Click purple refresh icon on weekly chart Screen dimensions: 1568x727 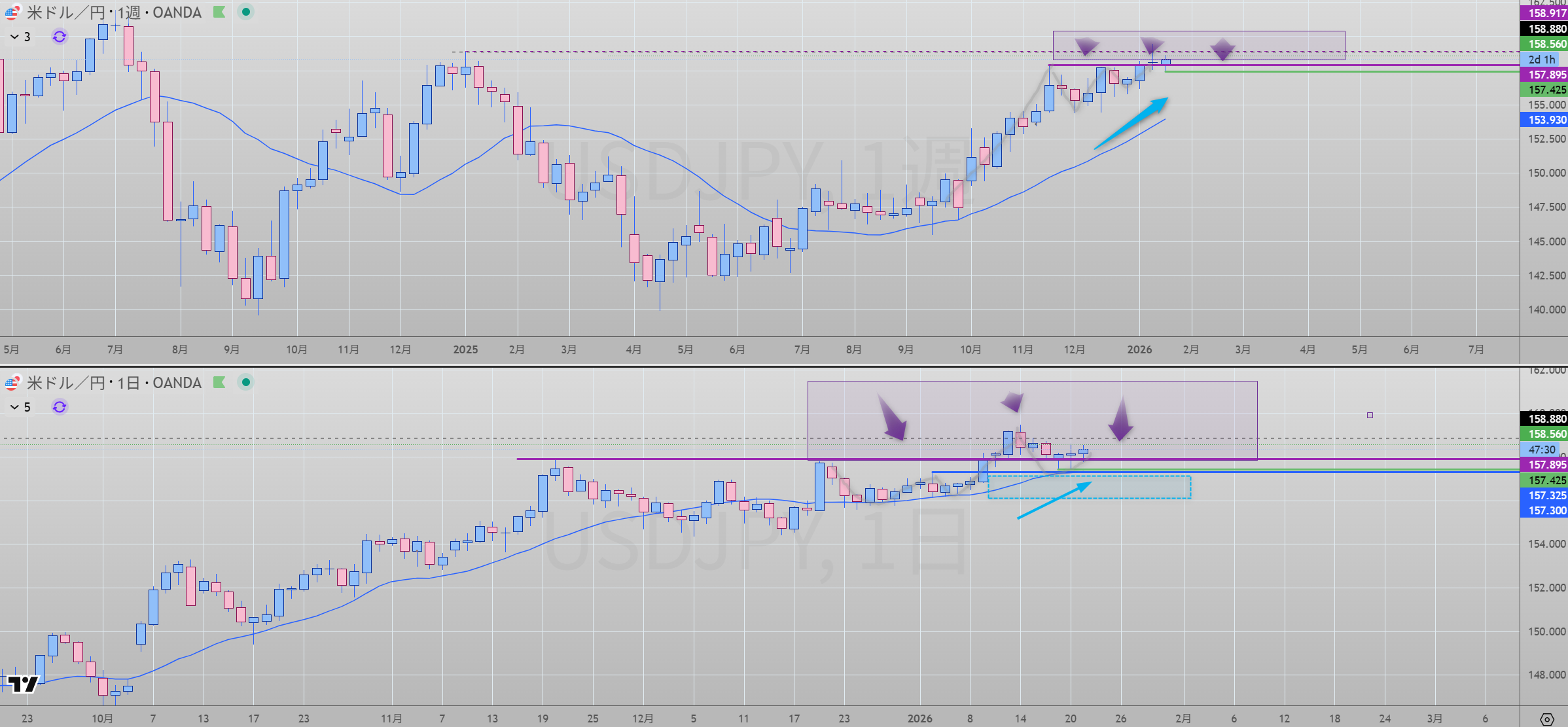pos(60,37)
